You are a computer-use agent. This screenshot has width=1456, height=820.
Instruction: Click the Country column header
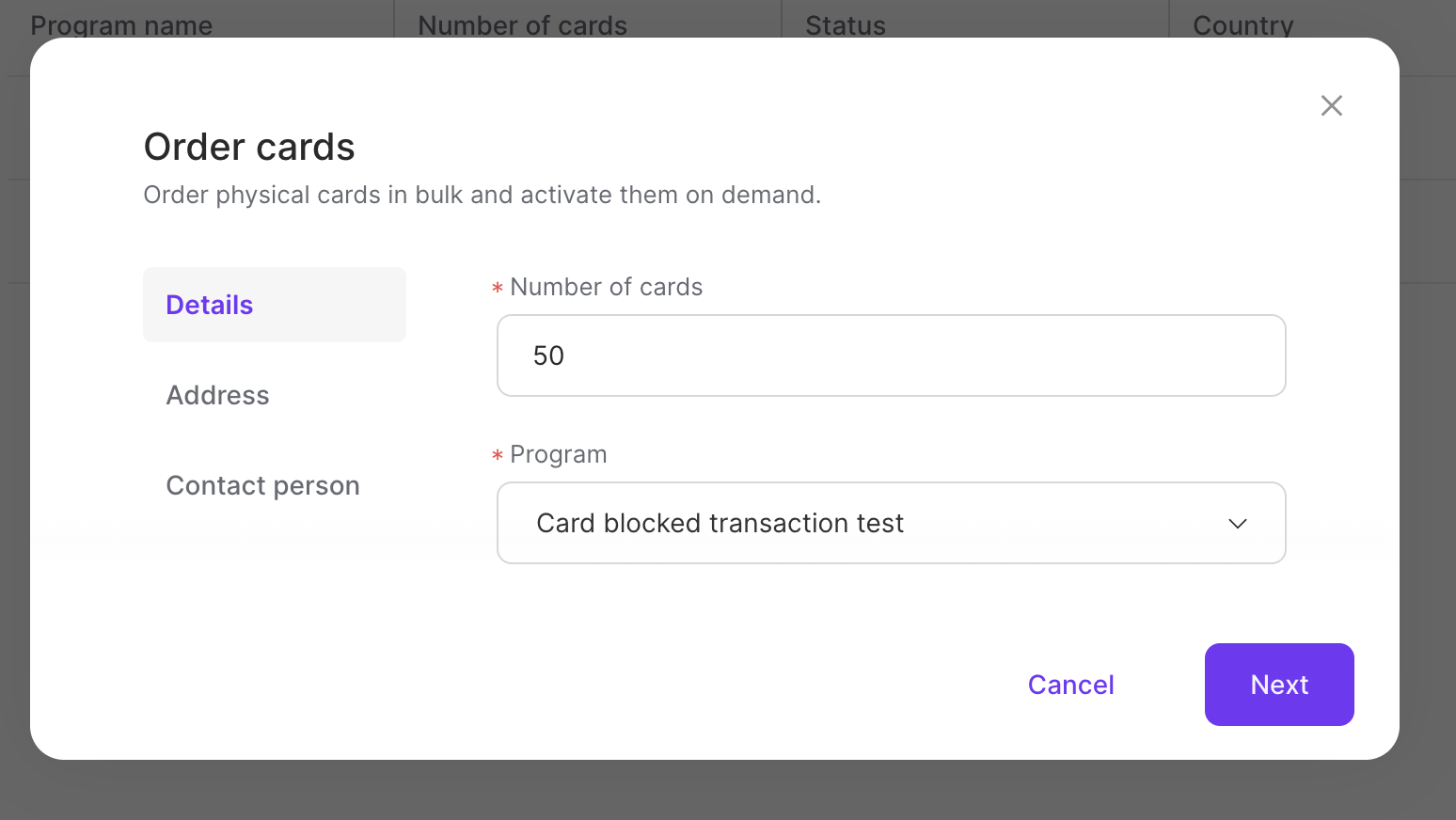coord(1242,25)
